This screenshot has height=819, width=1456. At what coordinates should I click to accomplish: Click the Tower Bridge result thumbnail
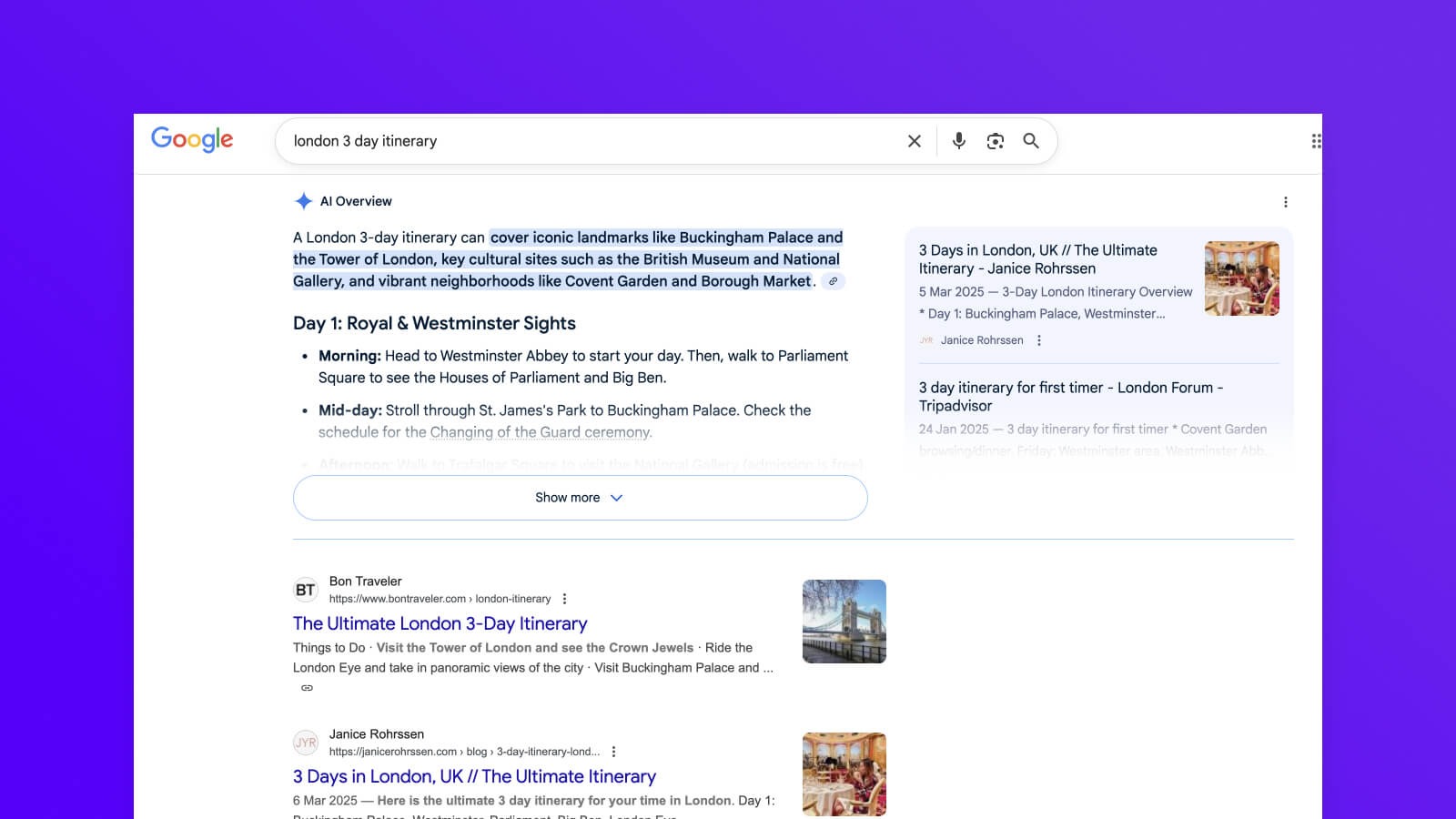(844, 621)
